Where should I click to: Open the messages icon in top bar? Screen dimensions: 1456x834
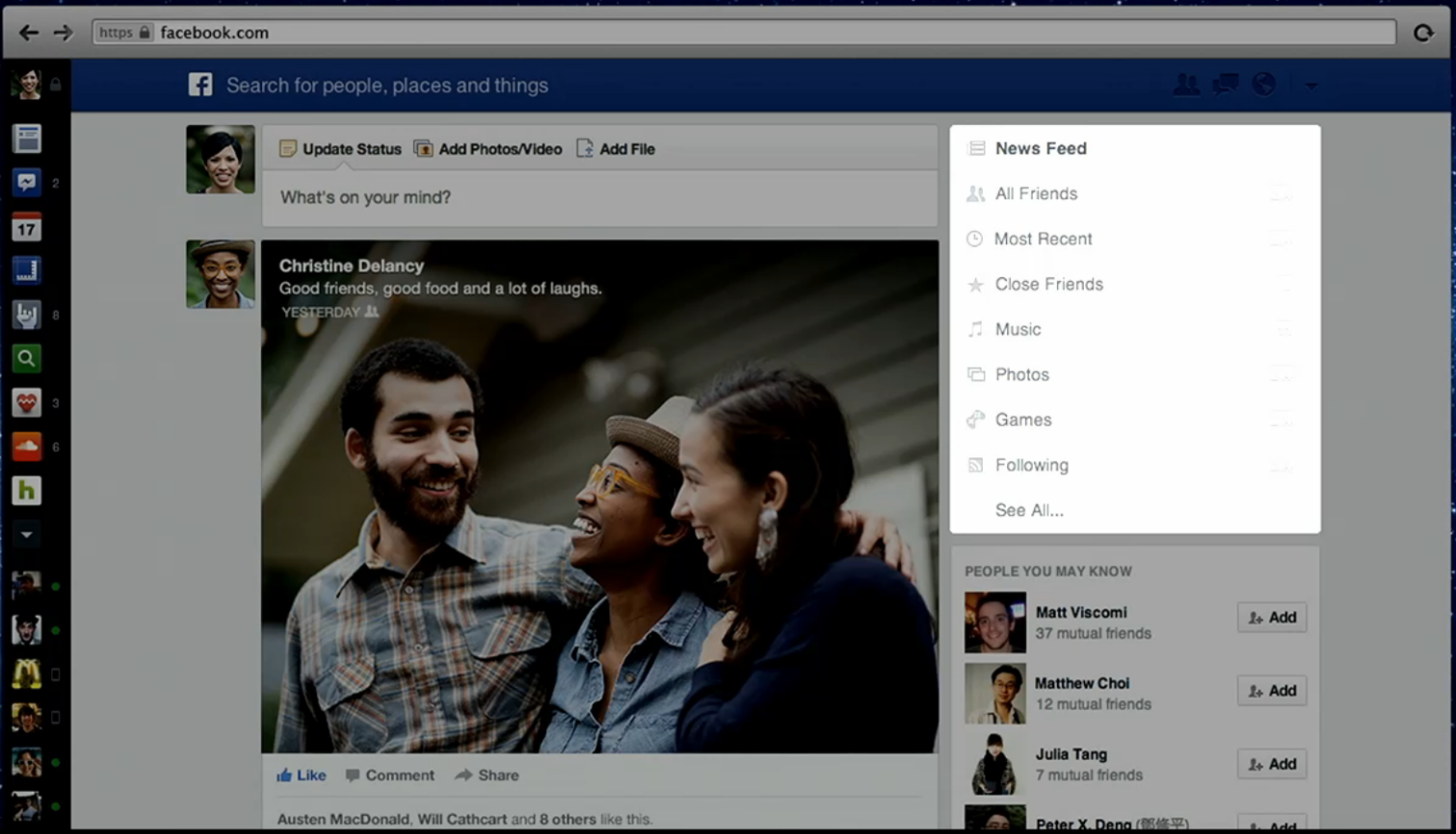pyautogui.click(x=1225, y=85)
